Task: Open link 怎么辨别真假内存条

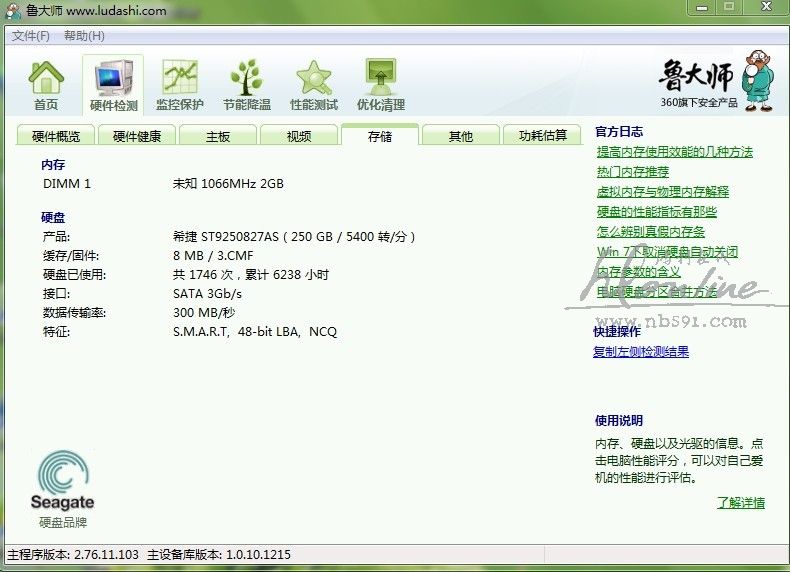Action: [650, 231]
